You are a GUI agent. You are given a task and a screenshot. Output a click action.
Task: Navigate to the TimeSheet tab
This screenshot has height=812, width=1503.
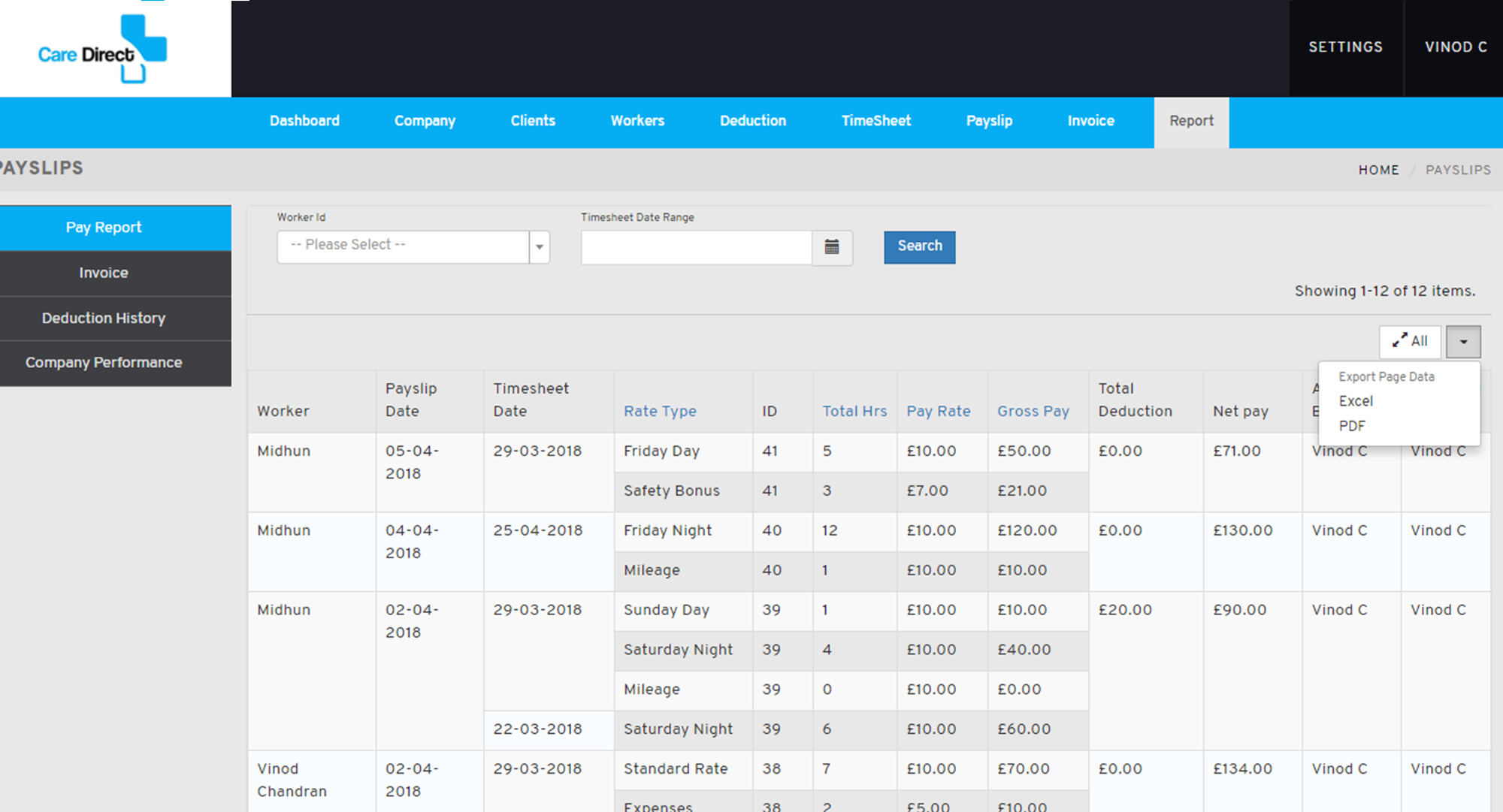[876, 121]
